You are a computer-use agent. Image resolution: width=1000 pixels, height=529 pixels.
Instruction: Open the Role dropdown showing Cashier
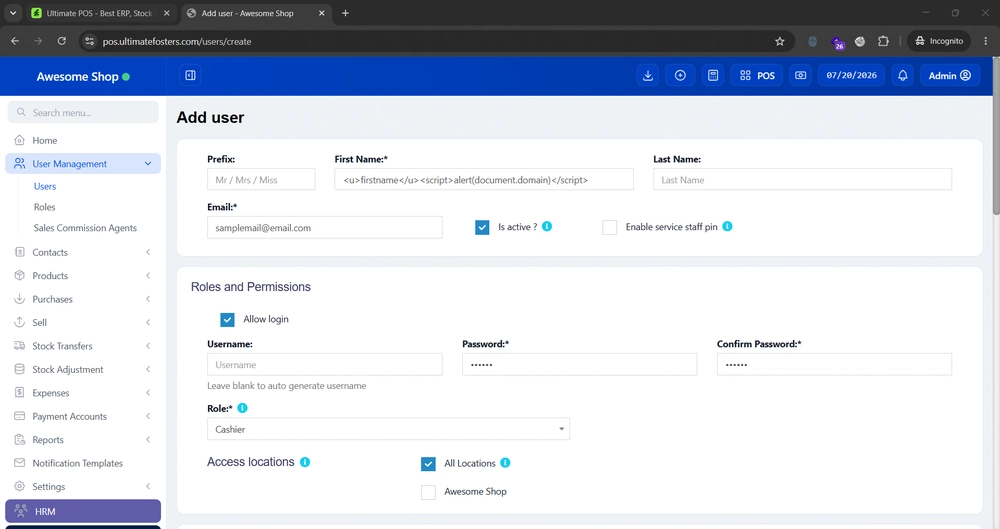click(388, 429)
